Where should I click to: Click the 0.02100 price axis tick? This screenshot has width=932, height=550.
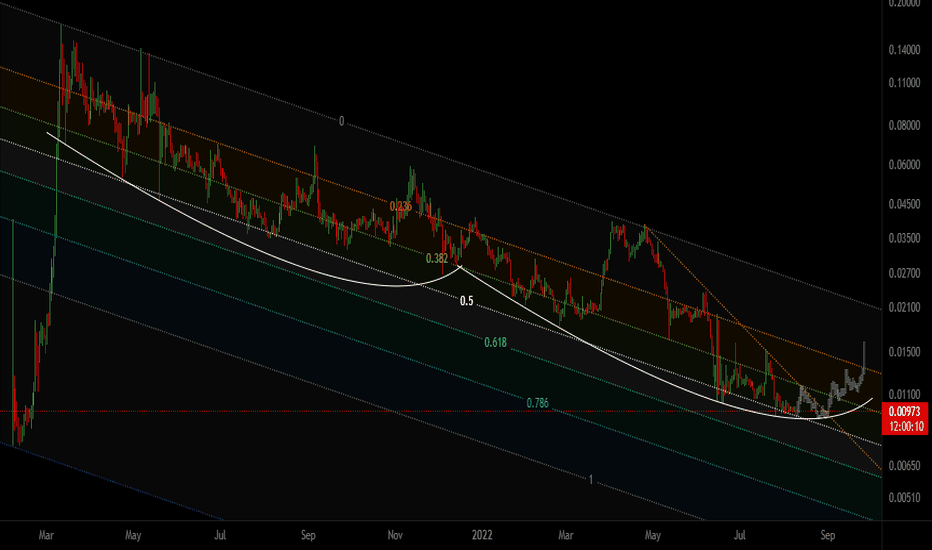pyautogui.click(x=905, y=307)
